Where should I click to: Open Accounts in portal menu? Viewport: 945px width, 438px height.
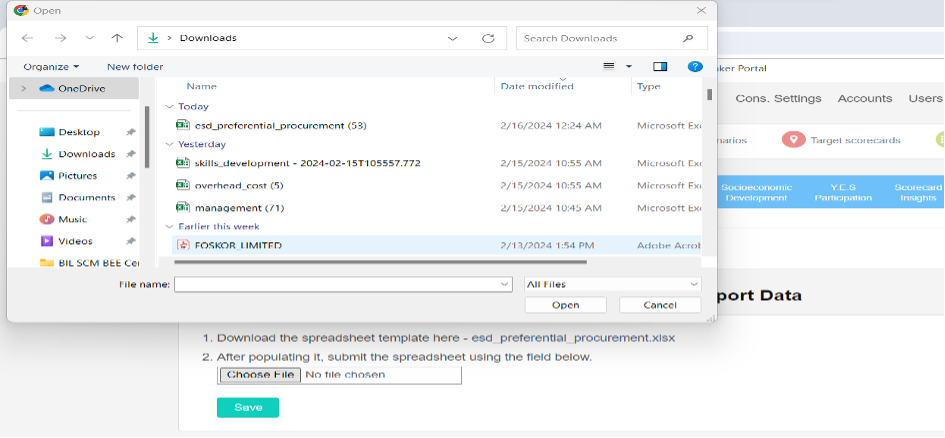click(865, 98)
